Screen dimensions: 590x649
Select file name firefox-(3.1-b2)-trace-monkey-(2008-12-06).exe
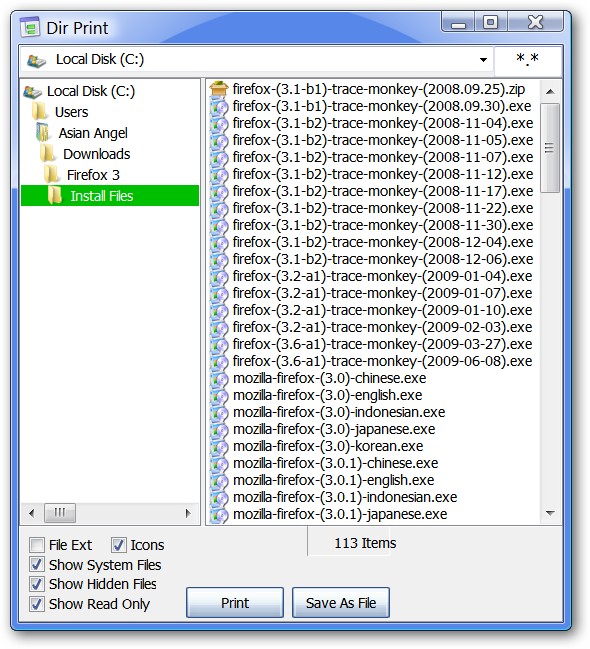(x=383, y=259)
